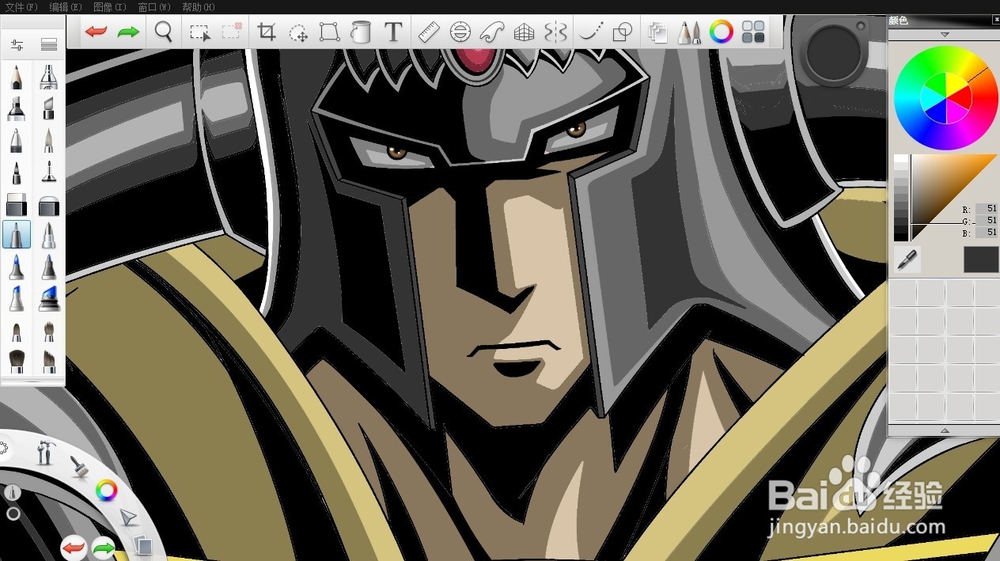1000x561 pixels.
Task: Toggle the French Curve guide
Action: pyautogui.click(x=492, y=31)
